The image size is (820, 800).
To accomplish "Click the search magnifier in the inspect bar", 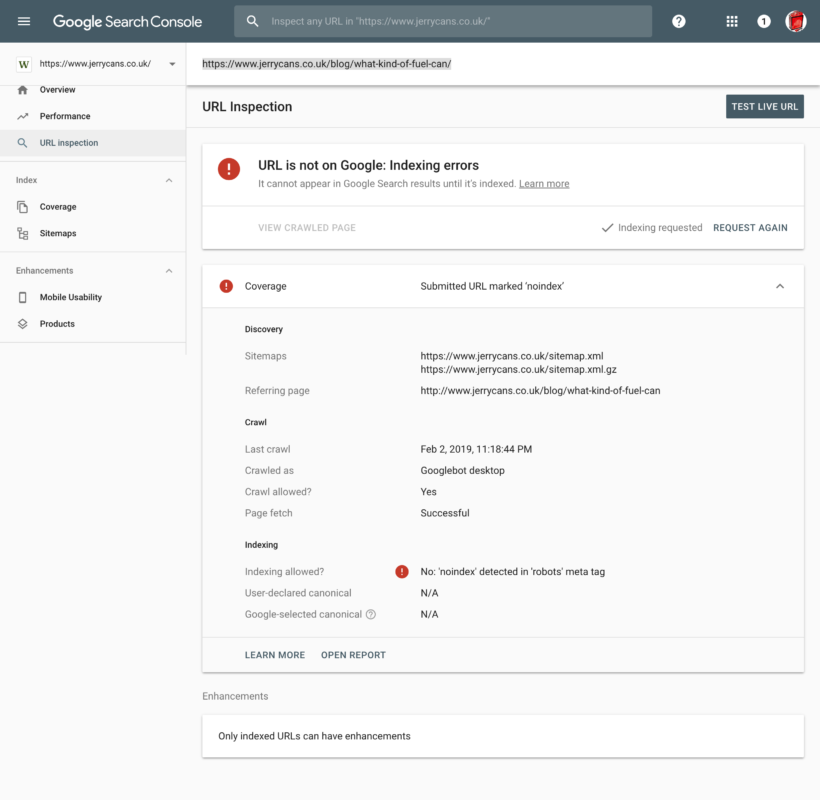I will [253, 21].
